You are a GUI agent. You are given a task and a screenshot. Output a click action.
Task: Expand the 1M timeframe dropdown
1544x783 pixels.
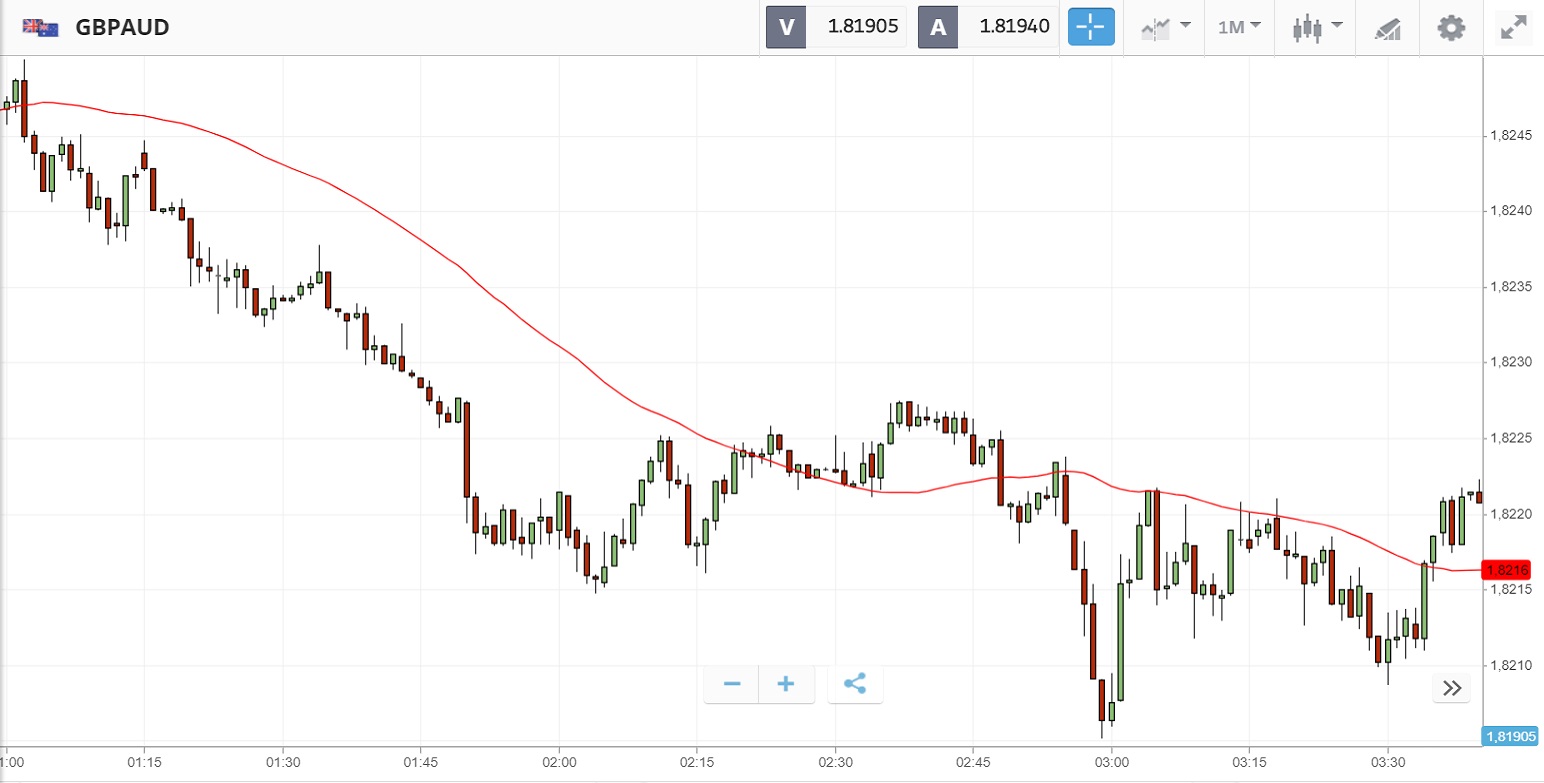coord(1239,27)
